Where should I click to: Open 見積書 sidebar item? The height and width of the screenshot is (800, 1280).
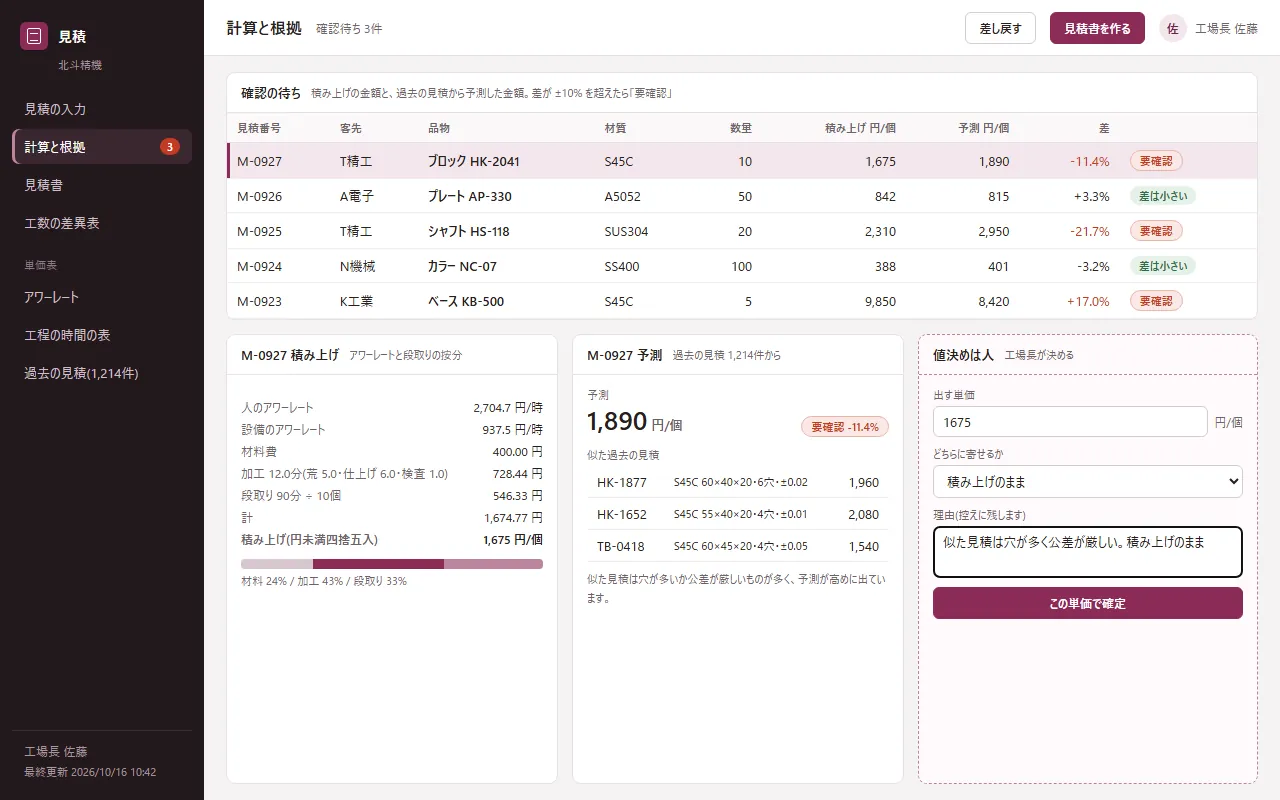102,185
